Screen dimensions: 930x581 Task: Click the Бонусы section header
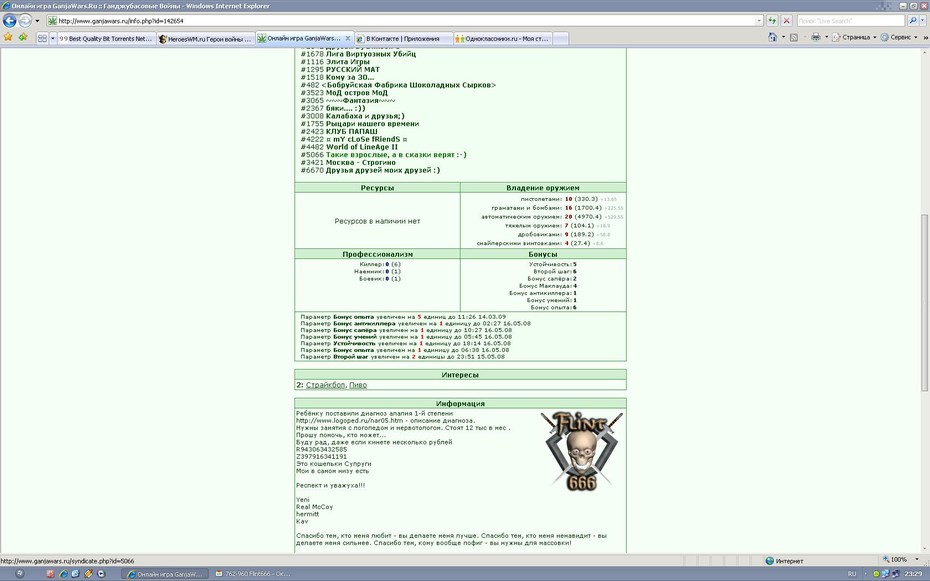click(x=543, y=254)
